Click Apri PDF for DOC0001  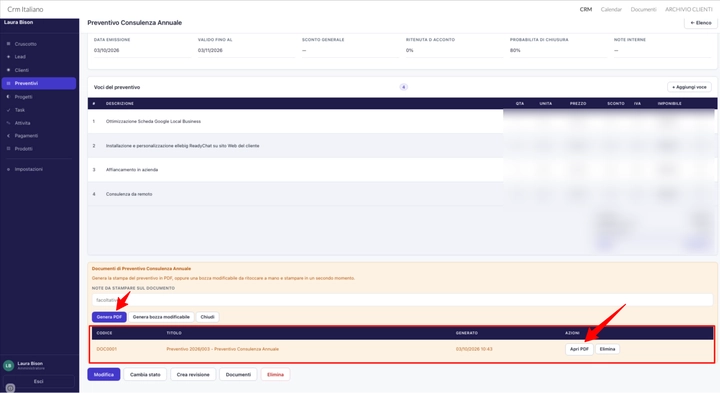coord(579,349)
